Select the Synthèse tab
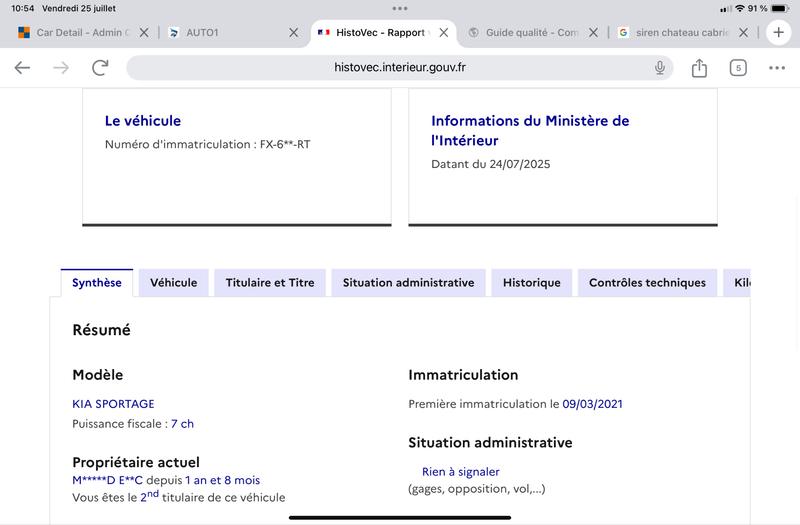 [x=97, y=283]
